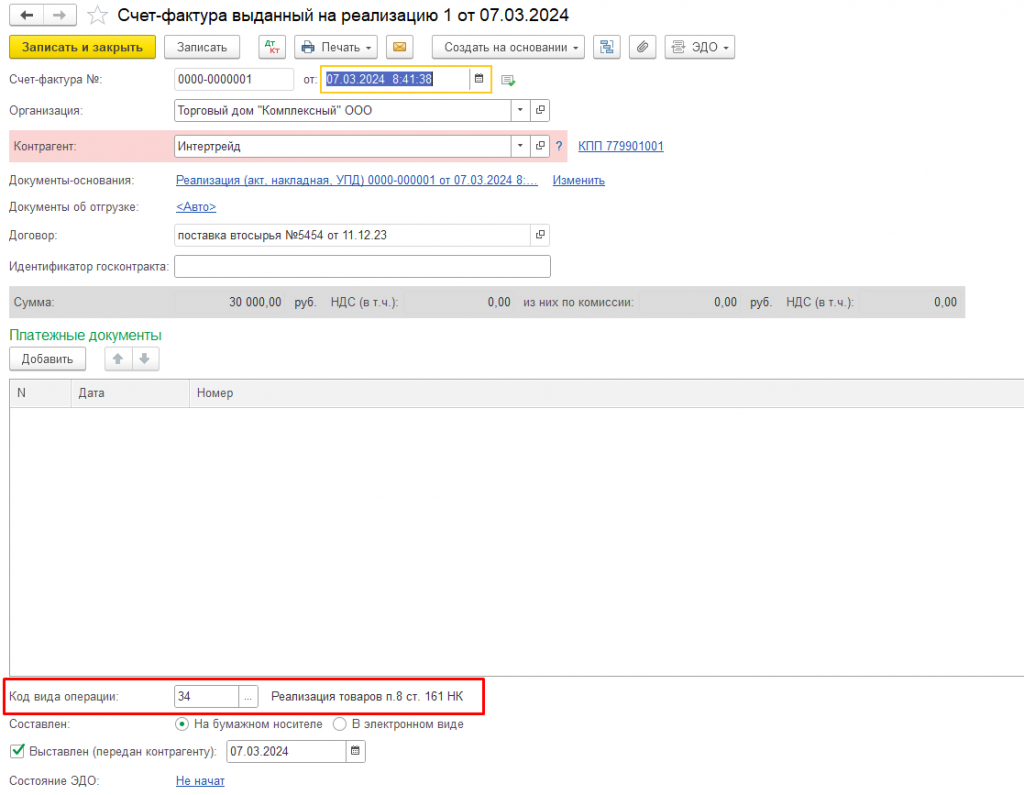Open Создать на основании menu
1024x795 pixels.
point(508,47)
